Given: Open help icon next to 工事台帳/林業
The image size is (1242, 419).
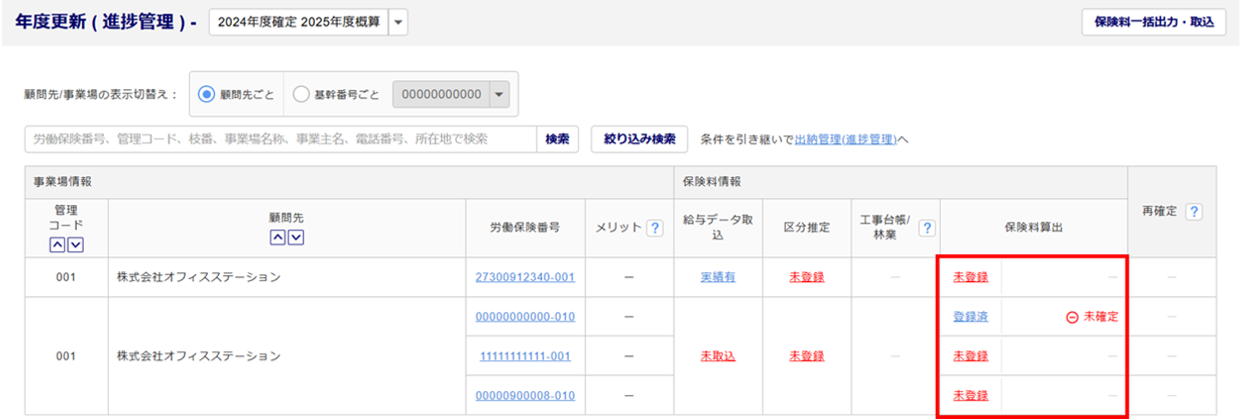Looking at the screenshot, I should [x=927, y=228].
